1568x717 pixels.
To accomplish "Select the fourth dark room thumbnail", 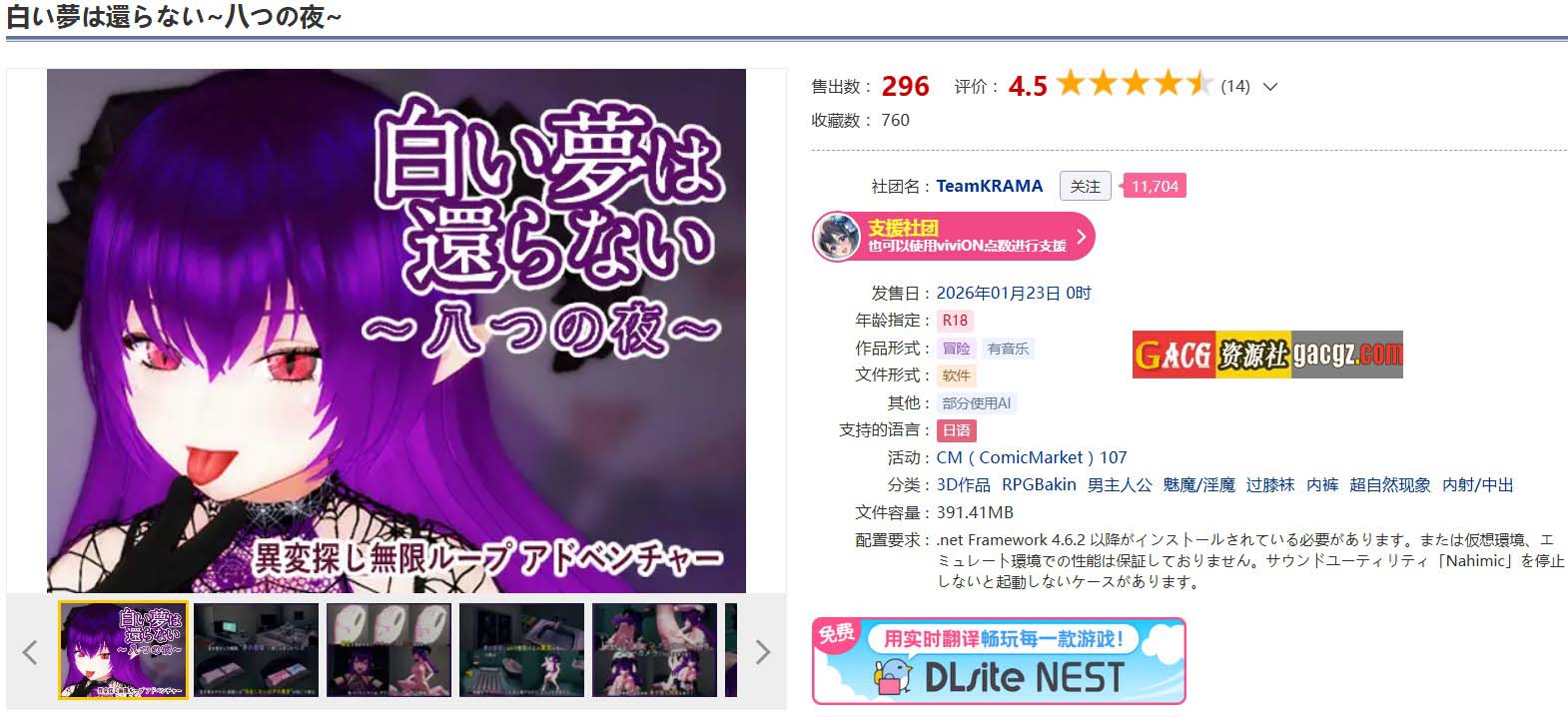I will coord(522,650).
